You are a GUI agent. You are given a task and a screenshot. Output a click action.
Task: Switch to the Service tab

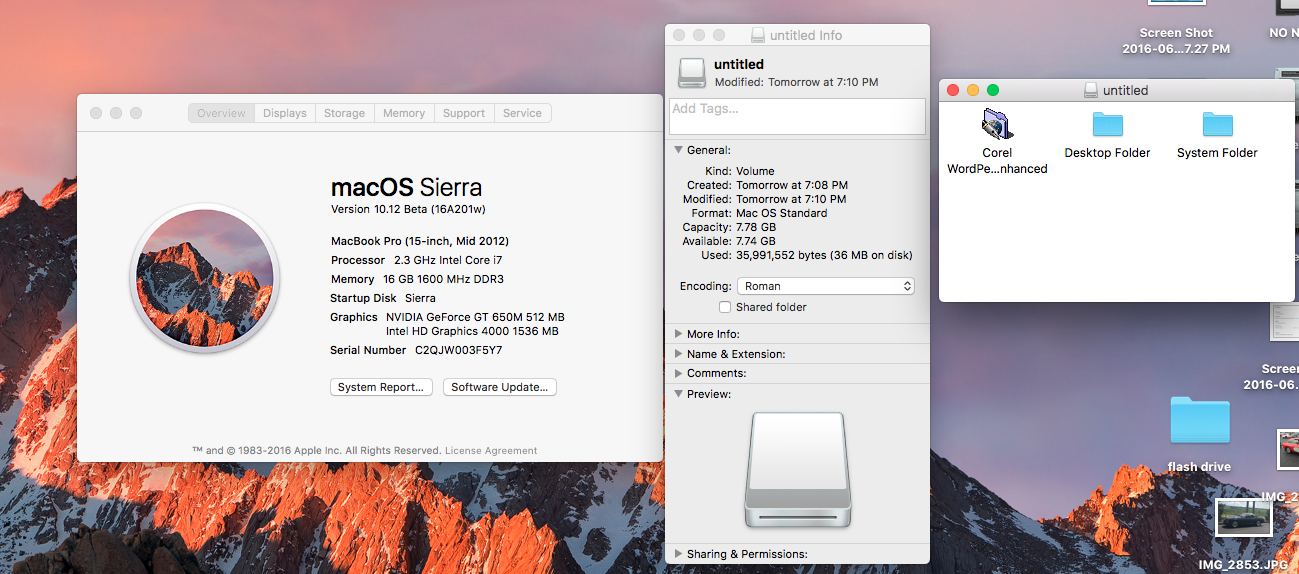coord(522,113)
